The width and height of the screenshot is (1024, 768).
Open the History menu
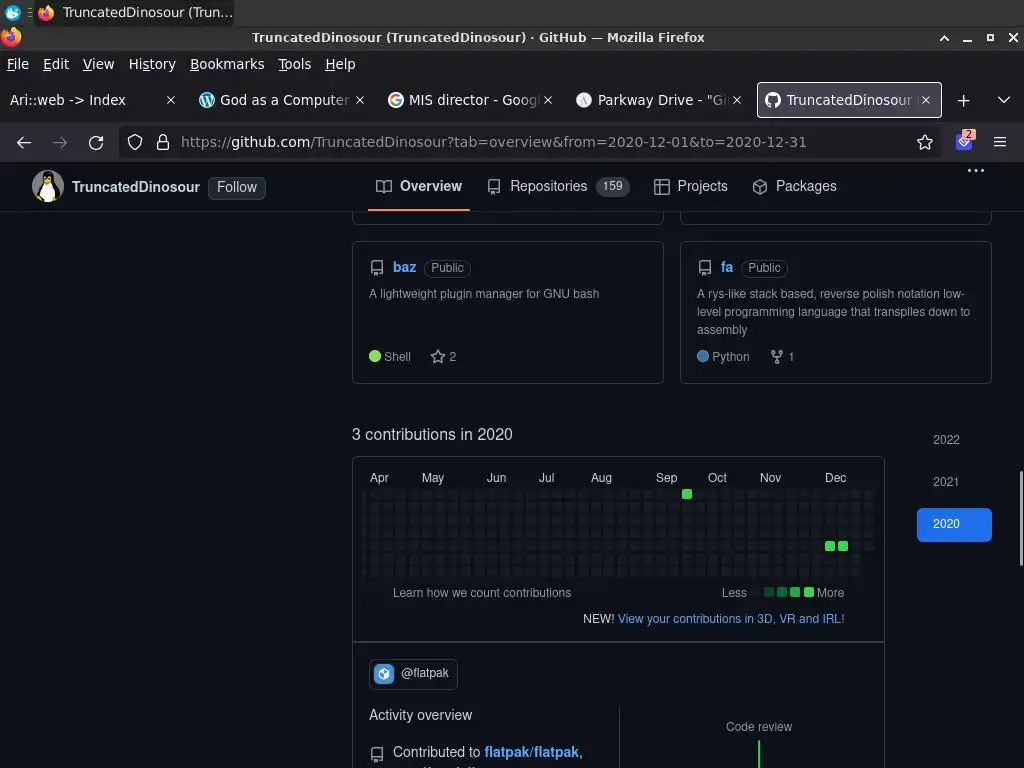pyautogui.click(x=152, y=64)
